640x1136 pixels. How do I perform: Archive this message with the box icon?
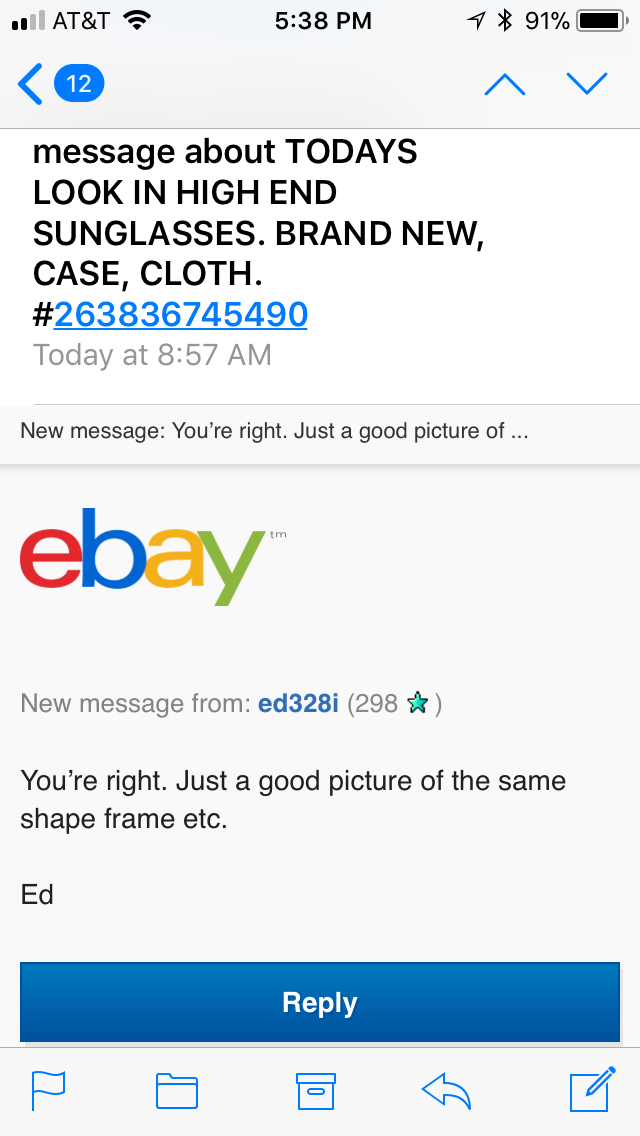(315, 1091)
